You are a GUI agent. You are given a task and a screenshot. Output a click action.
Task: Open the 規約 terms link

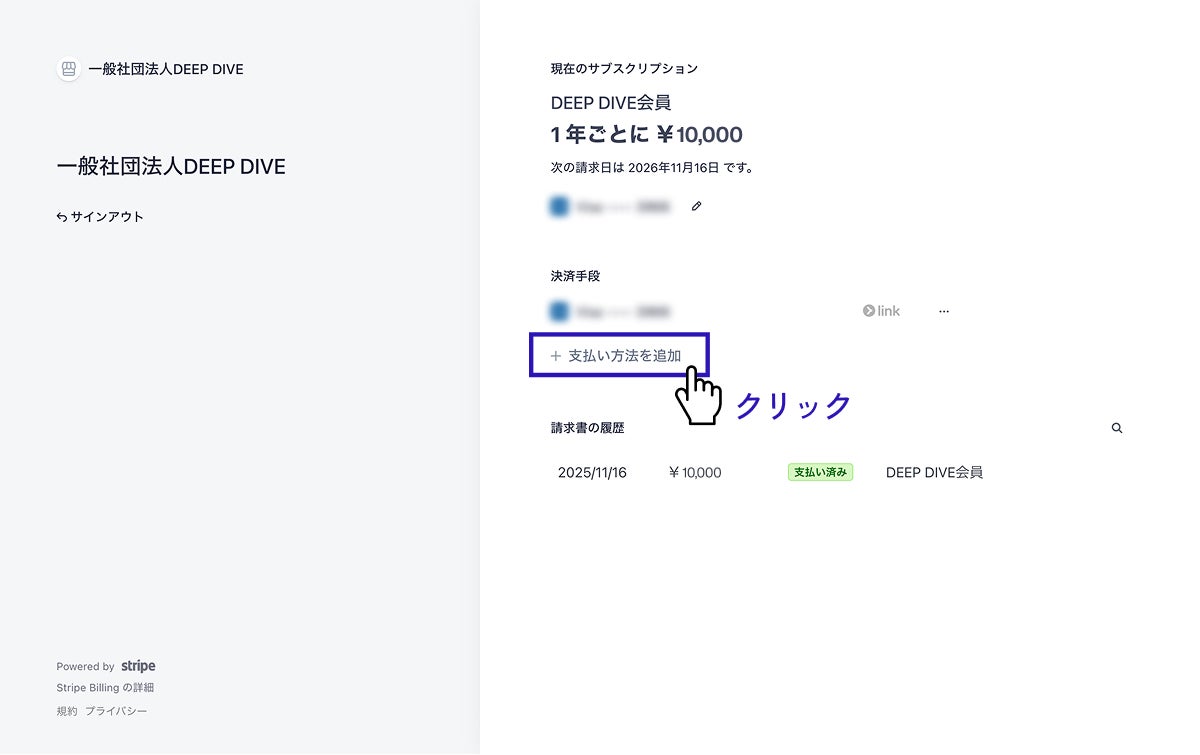pyautogui.click(x=66, y=711)
